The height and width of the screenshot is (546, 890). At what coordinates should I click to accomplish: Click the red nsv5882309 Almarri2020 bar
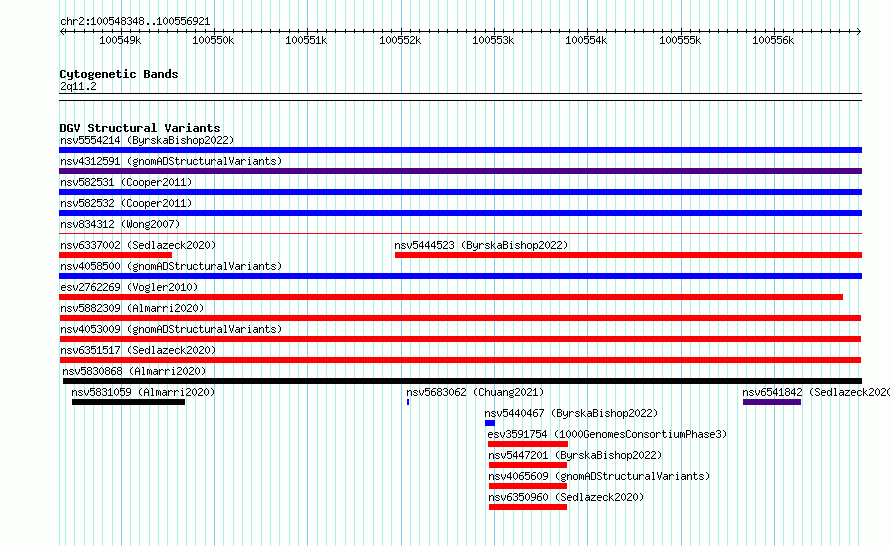tap(460, 318)
